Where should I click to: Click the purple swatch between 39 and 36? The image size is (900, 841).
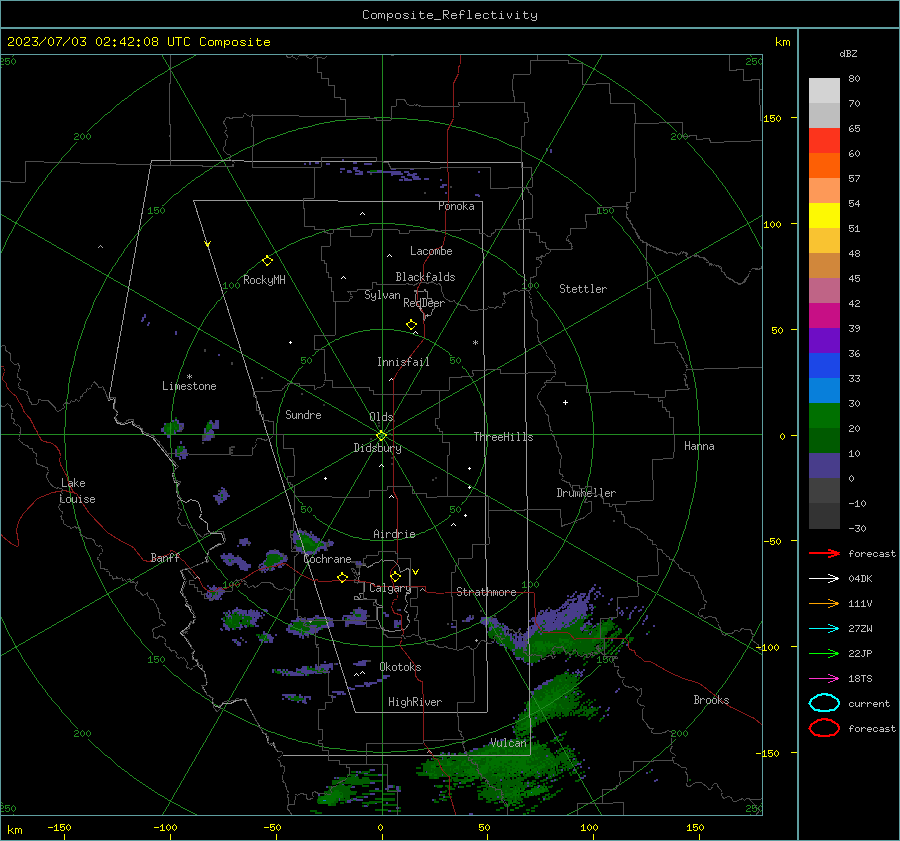pyautogui.click(x=824, y=340)
